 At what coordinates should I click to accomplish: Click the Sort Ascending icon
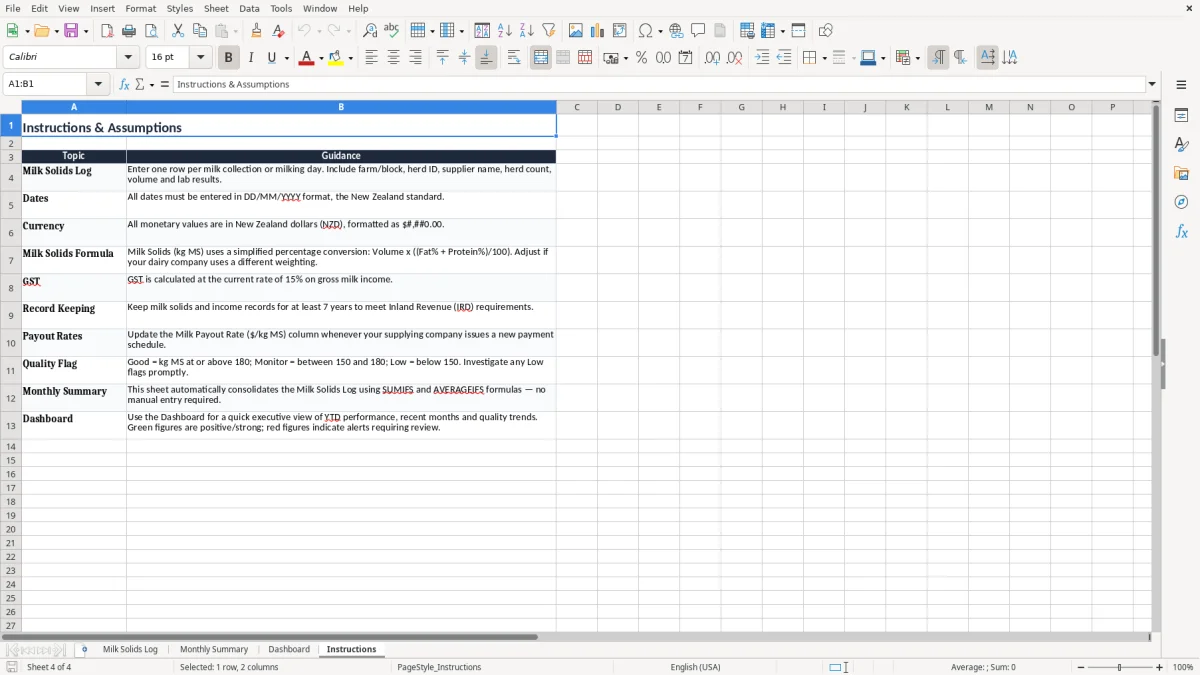pyautogui.click(x=505, y=31)
